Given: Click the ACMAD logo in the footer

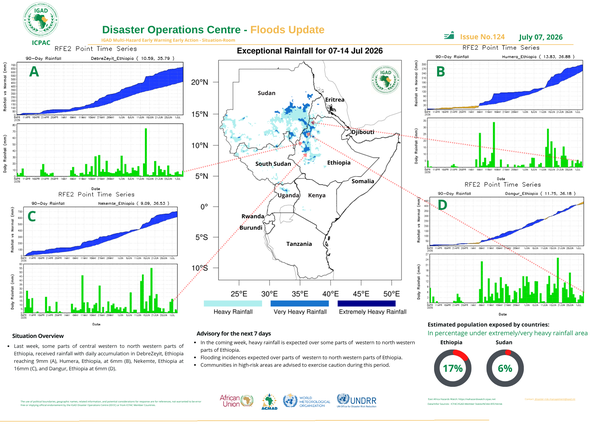Looking at the screenshot, I should (269, 402).
